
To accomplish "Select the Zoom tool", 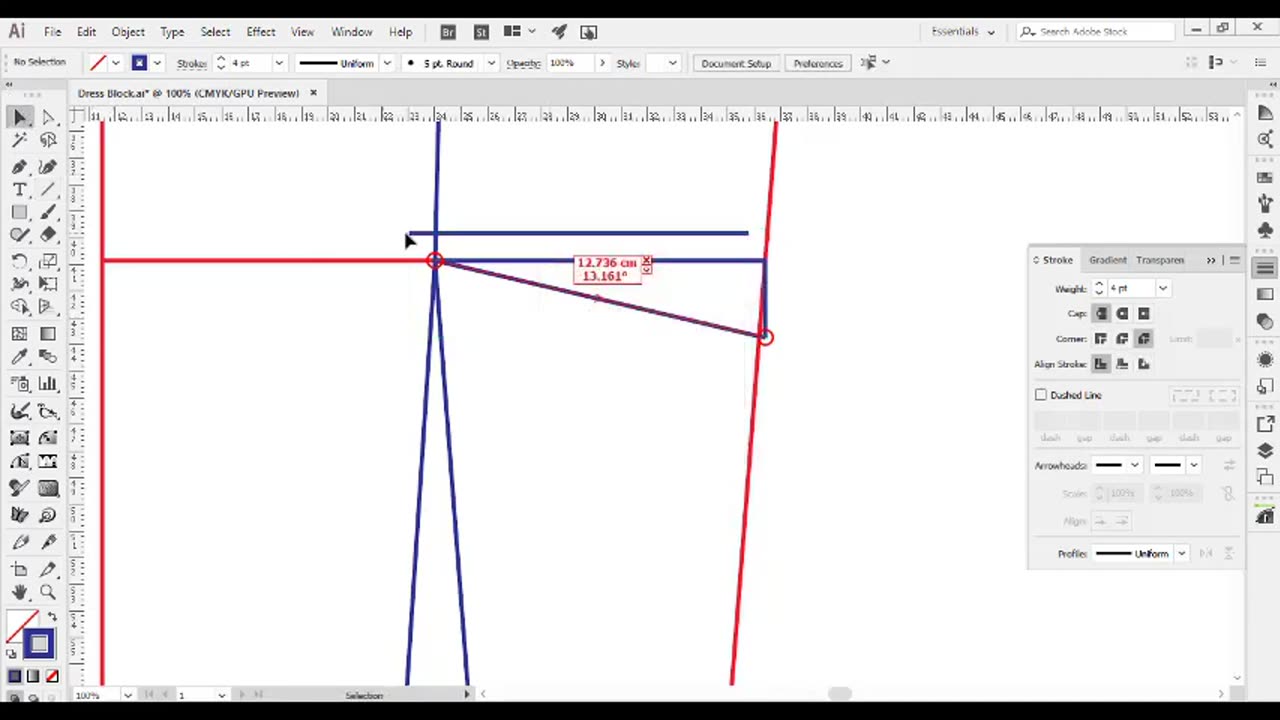I will (x=48, y=592).
